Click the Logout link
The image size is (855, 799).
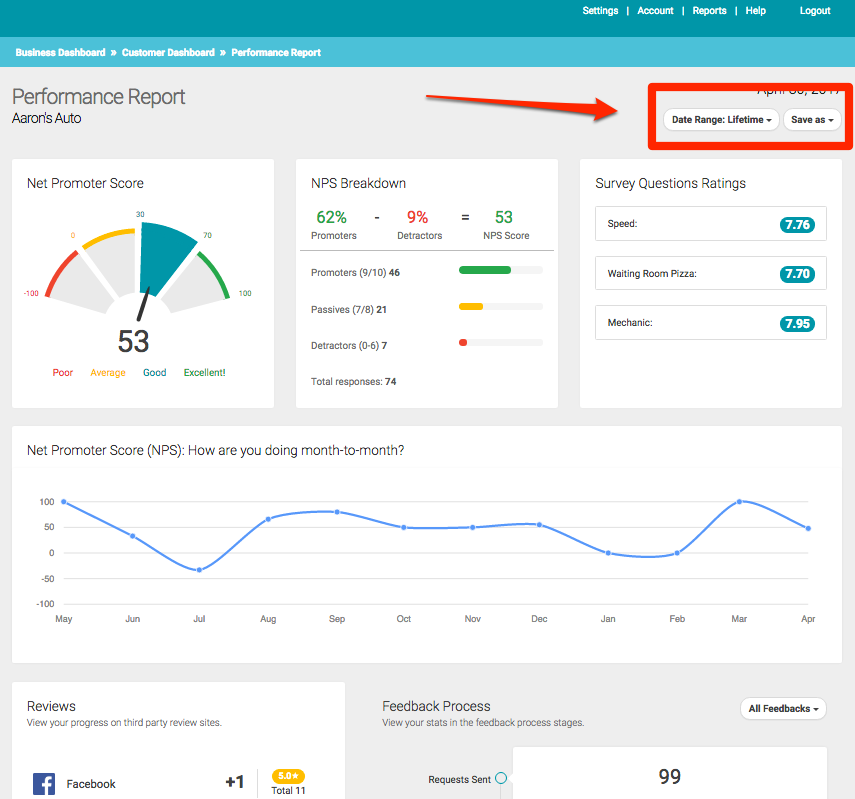pos(815,10)
